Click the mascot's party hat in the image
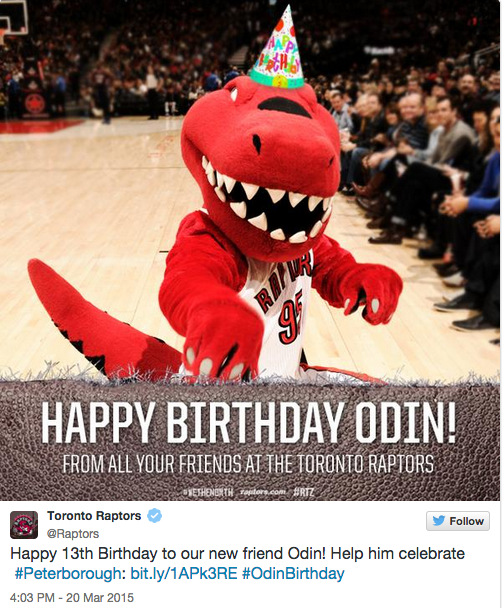 (x=278, y=47)
